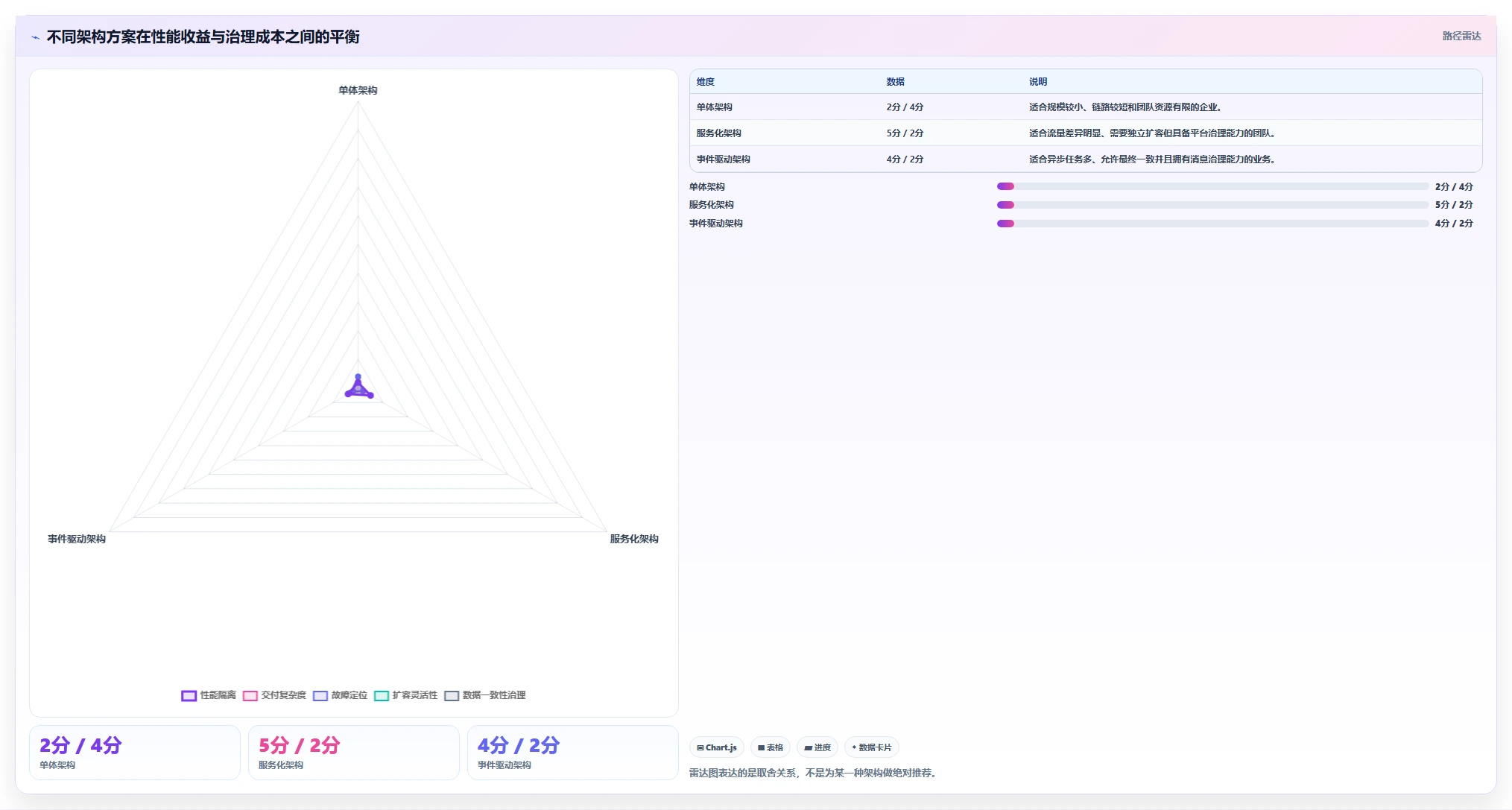Image resolution: width=1512 pixels, height=810 pixels.
Task: Click description starting 适合流量差异明显
Action: pos(1153,133)
